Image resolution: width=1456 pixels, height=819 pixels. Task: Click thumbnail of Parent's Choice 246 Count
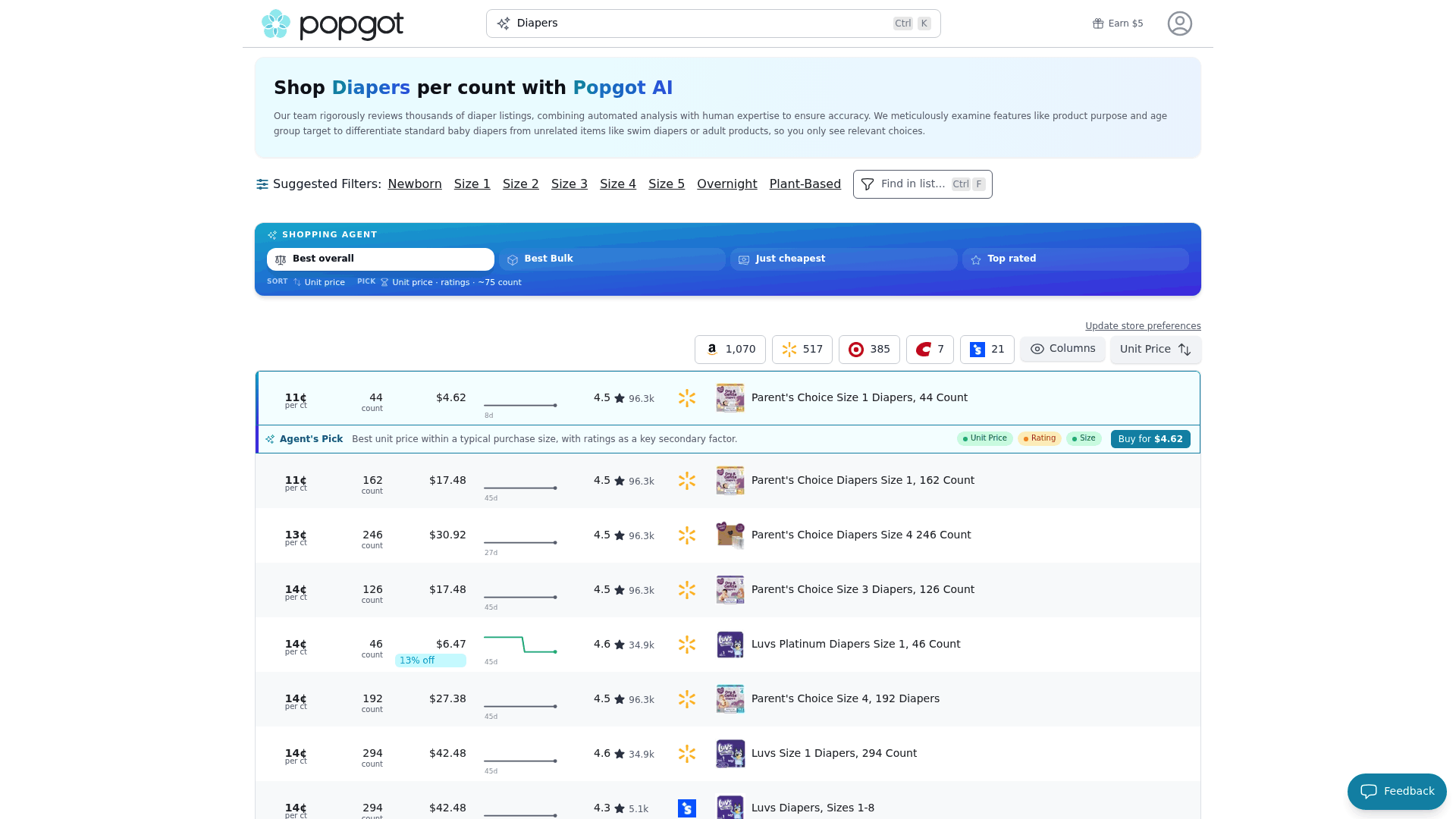tap(730, 535)
